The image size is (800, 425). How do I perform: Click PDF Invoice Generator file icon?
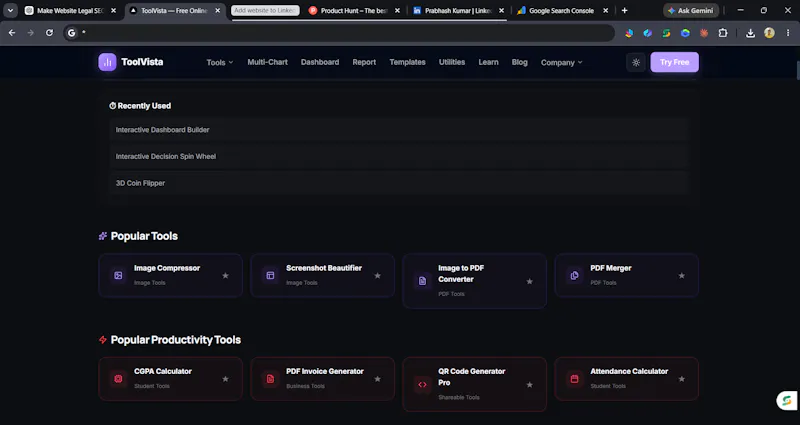[x=270, y=379]
